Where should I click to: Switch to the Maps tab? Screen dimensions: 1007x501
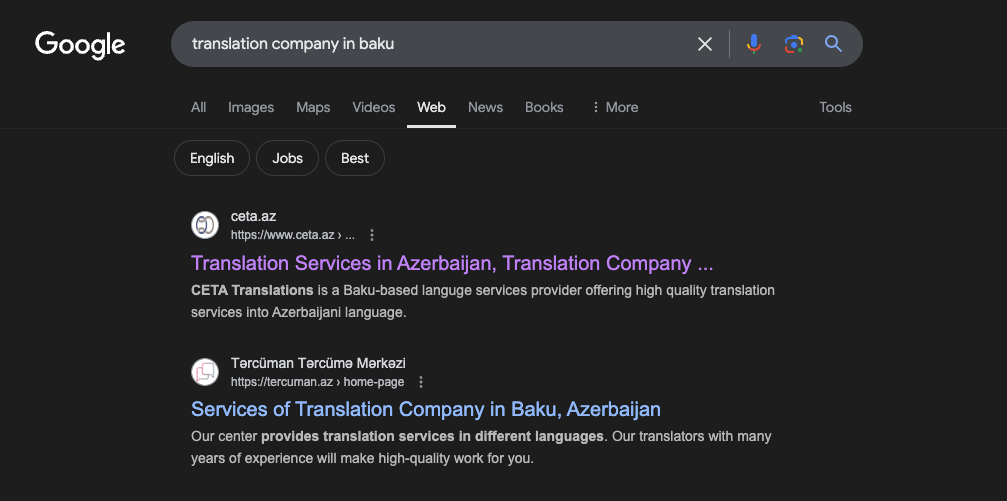(x=313, y=107)
